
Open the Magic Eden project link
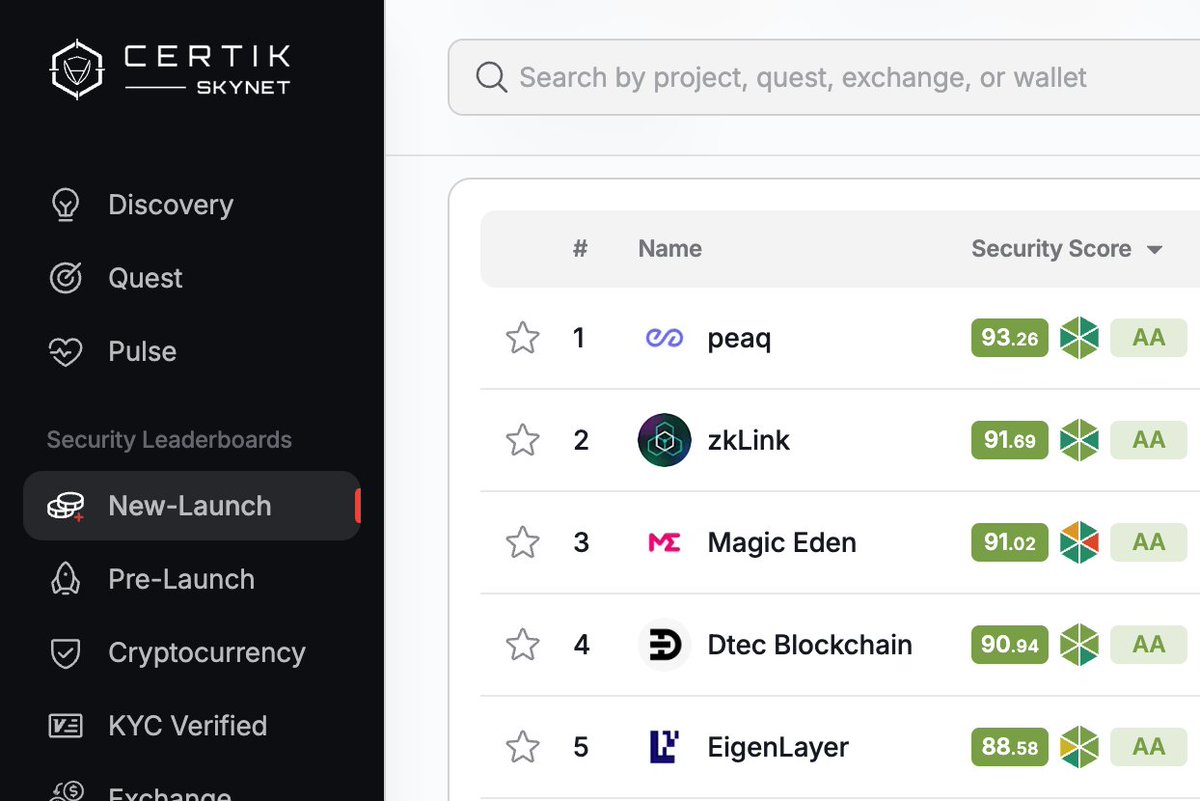(x=782, y=543)
